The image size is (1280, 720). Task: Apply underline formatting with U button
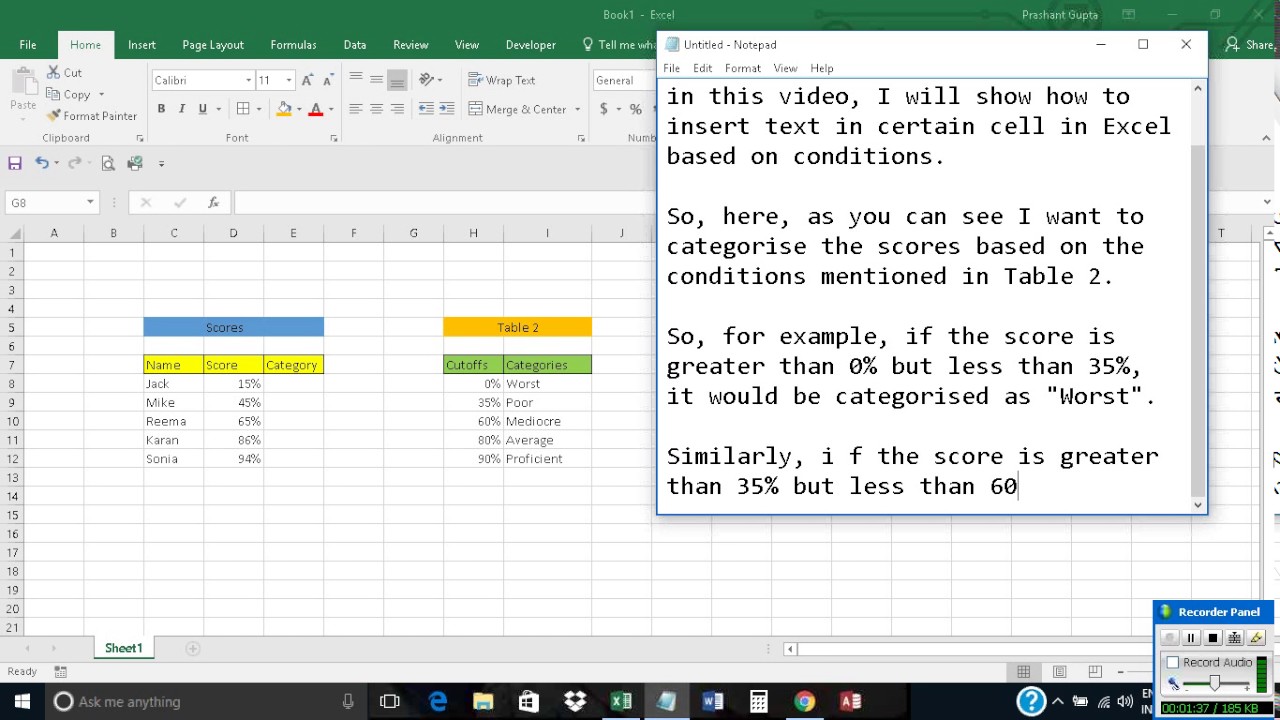[203, 109]
